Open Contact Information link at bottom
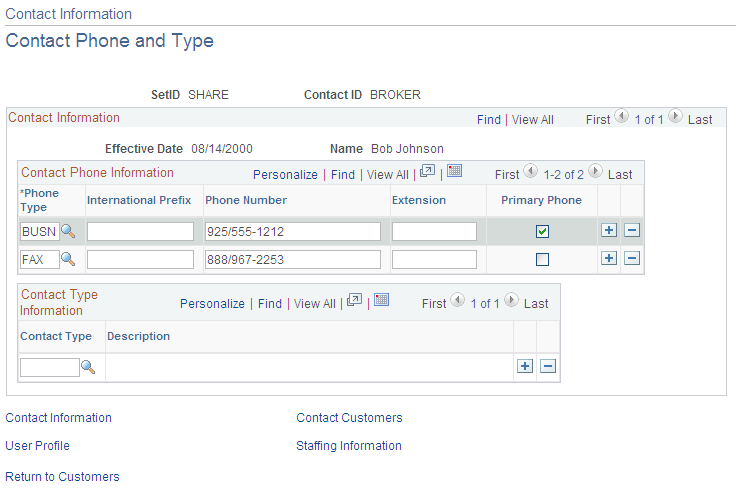 click(59, 418)
